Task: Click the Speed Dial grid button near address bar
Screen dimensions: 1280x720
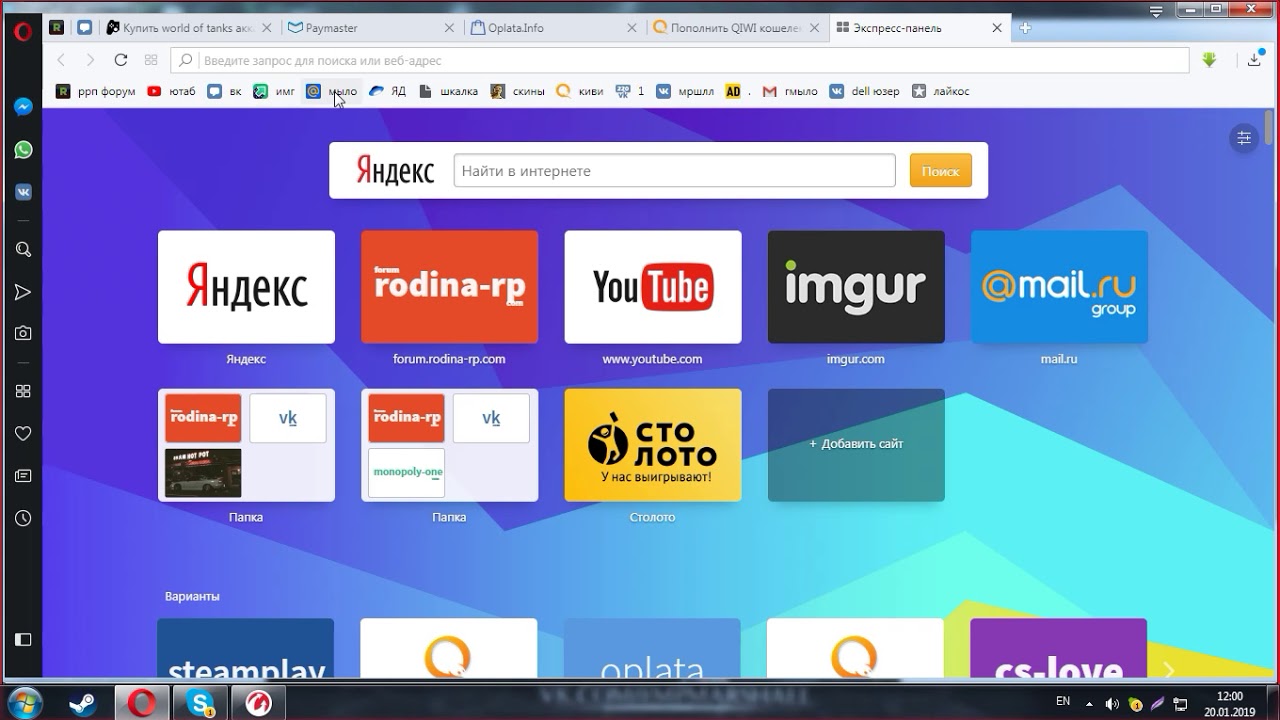Action: 151,60
